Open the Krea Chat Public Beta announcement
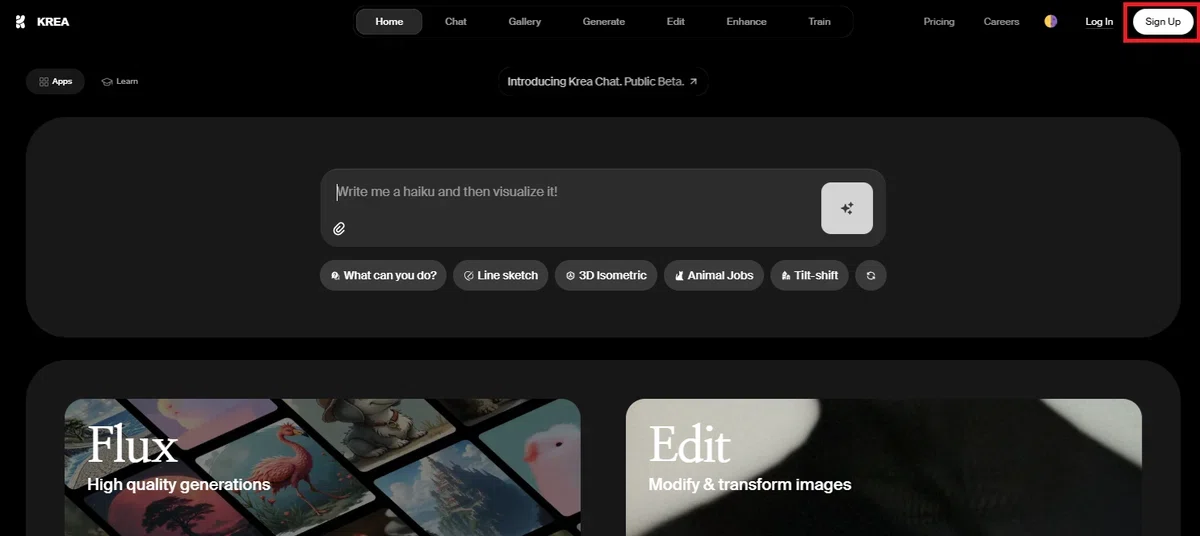1200x536 pixels. point(603,81)
